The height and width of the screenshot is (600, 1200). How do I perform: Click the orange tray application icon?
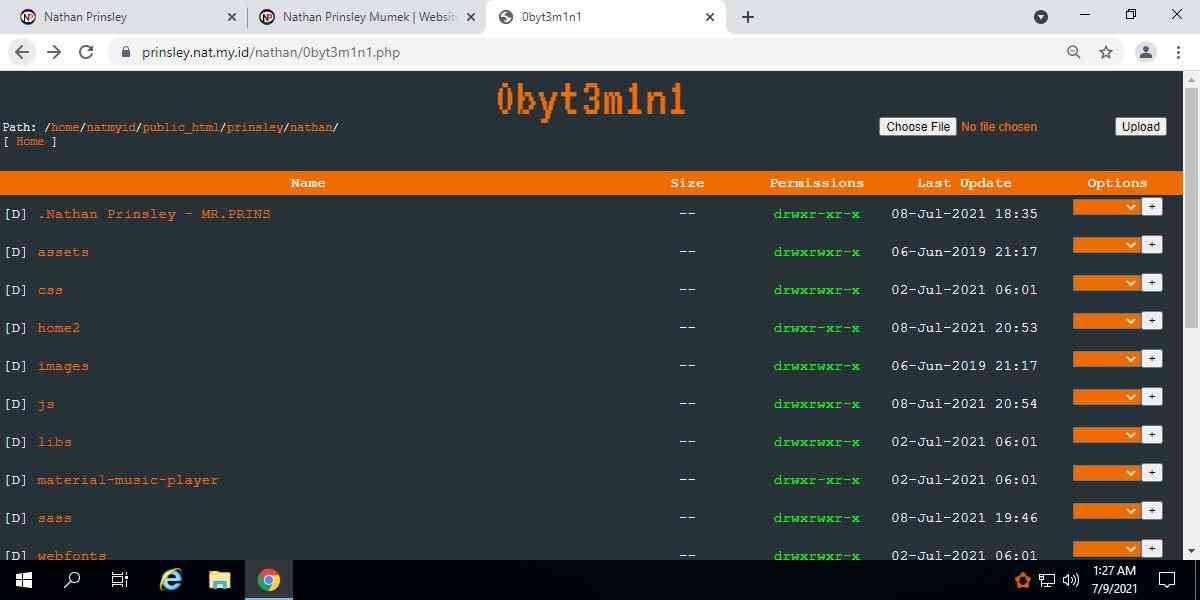[x=1022, y=580]
